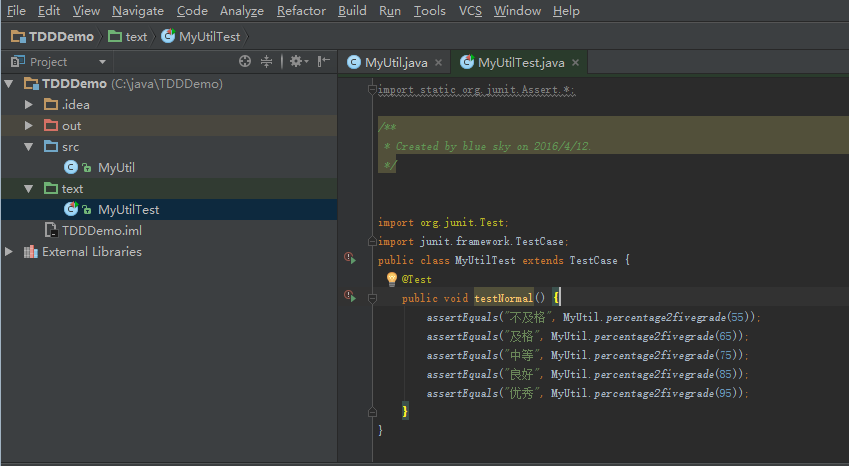Open the Help menu
Viewport: 849px width, 466px height.
(x=566, y=11)
